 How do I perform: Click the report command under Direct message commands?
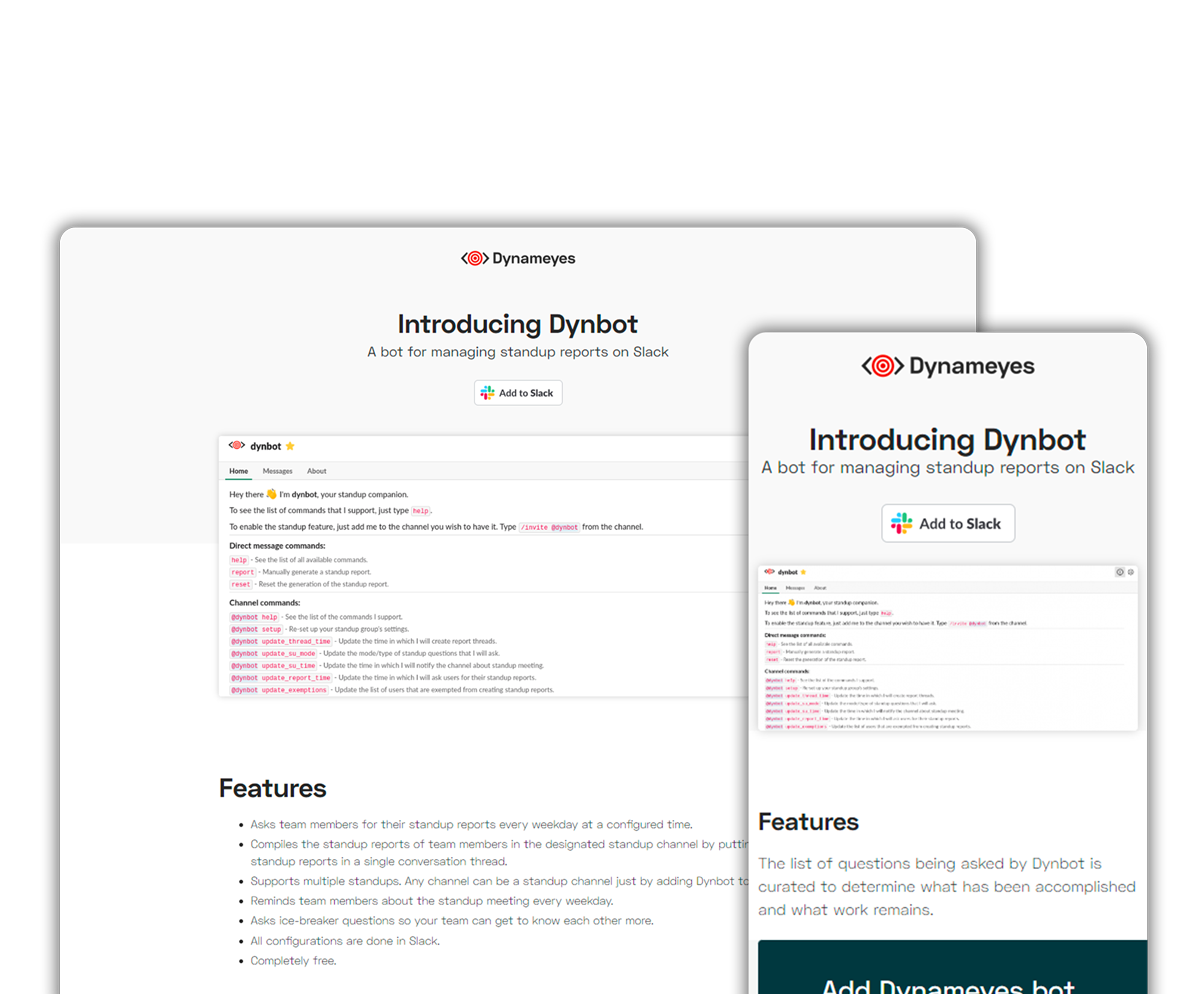pos(242,572)
